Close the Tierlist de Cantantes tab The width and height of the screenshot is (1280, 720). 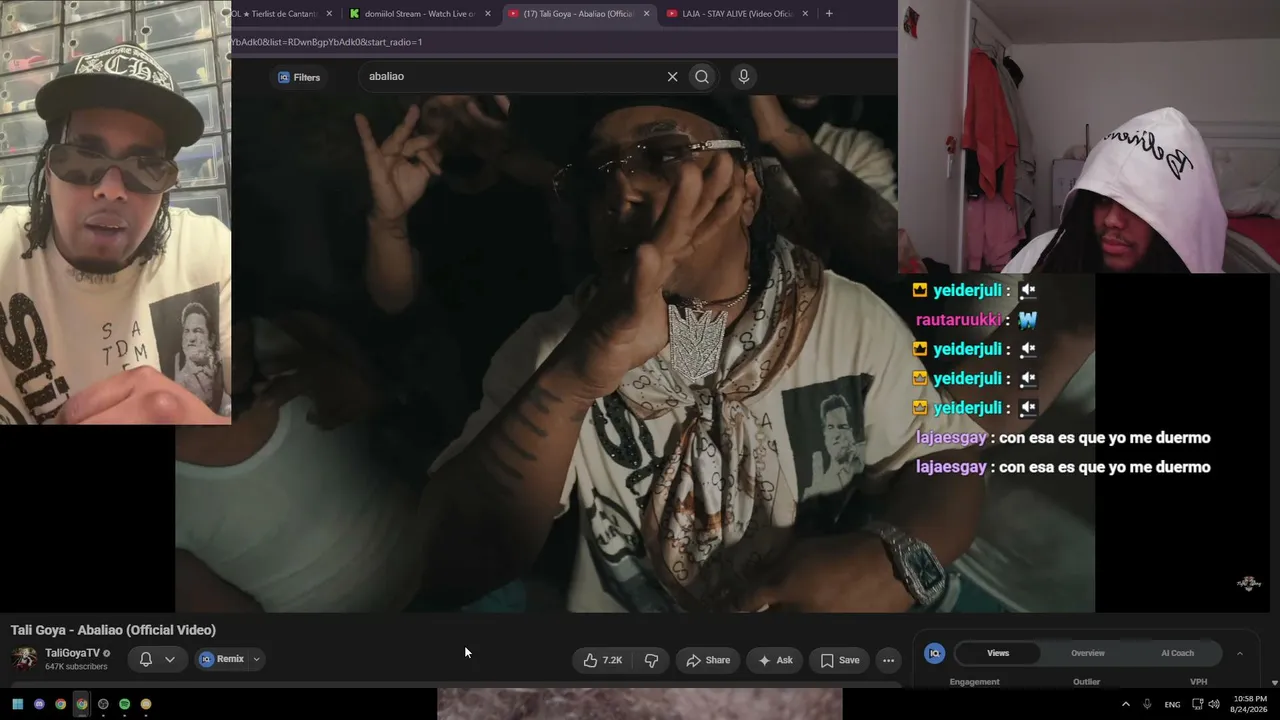[x=329, y=14]
